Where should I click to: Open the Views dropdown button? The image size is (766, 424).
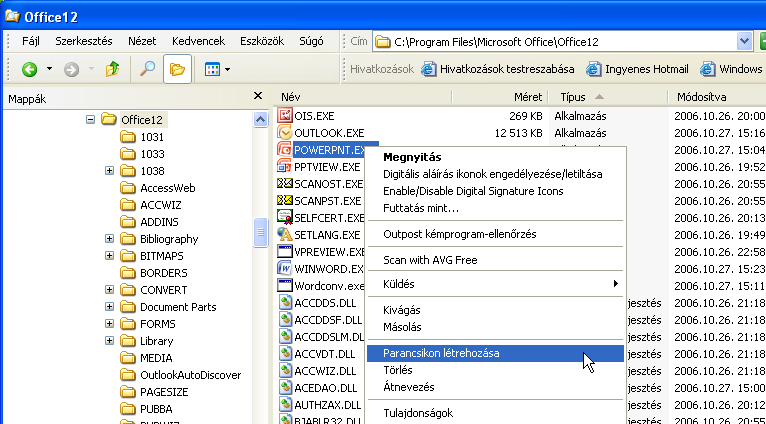point(217,69)
